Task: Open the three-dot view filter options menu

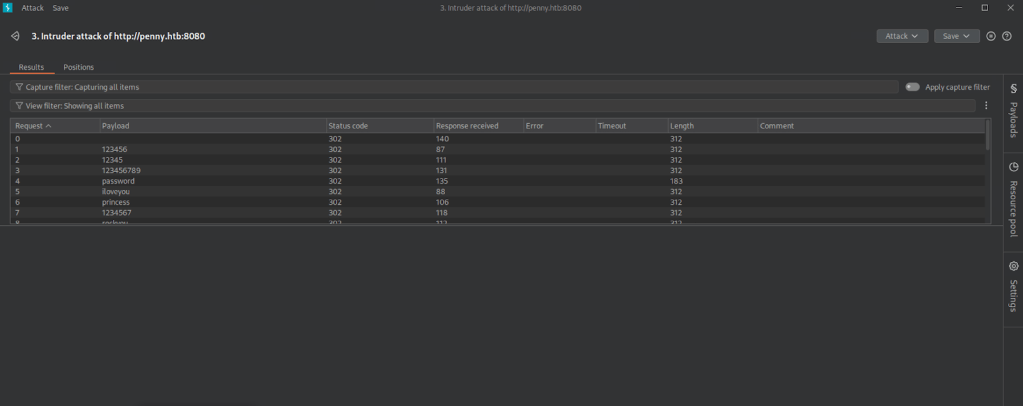Action: coord(986,105)
